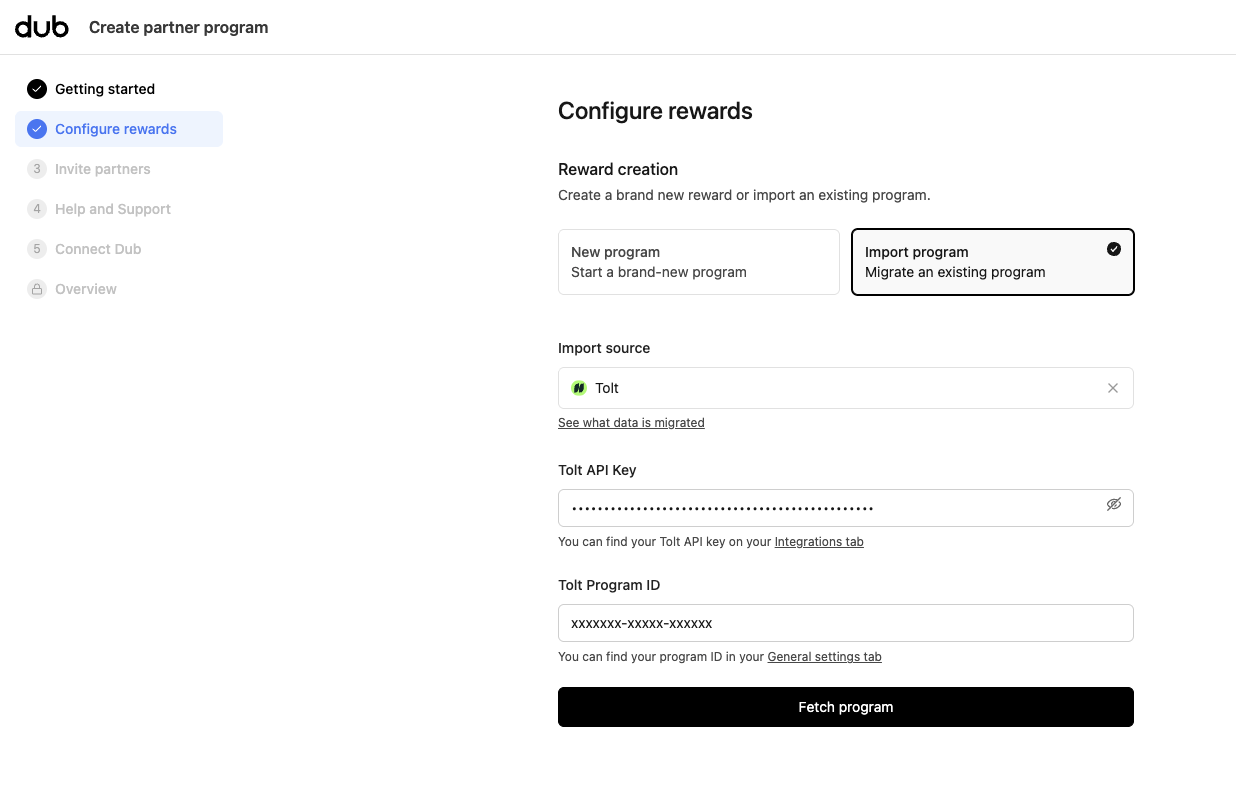Click the blue Configure rewards check icon
This screenshot has height=799, width=1236.
[37, 129]
